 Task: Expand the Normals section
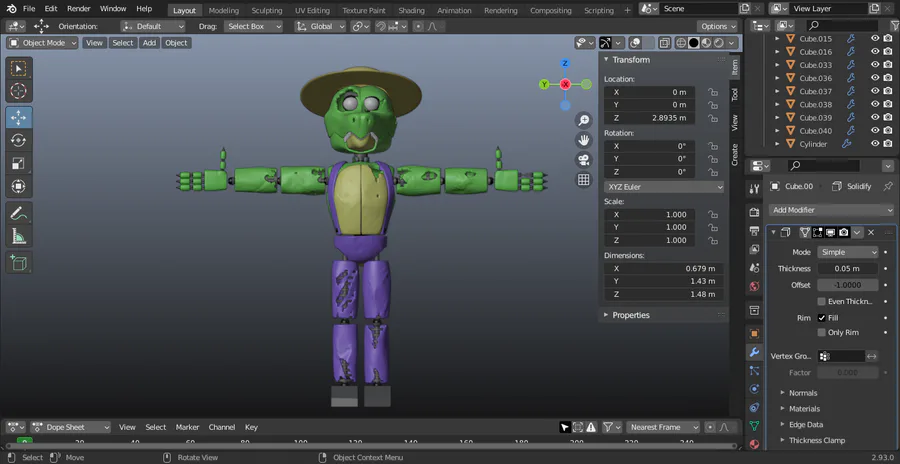click(x=804, y=393)
